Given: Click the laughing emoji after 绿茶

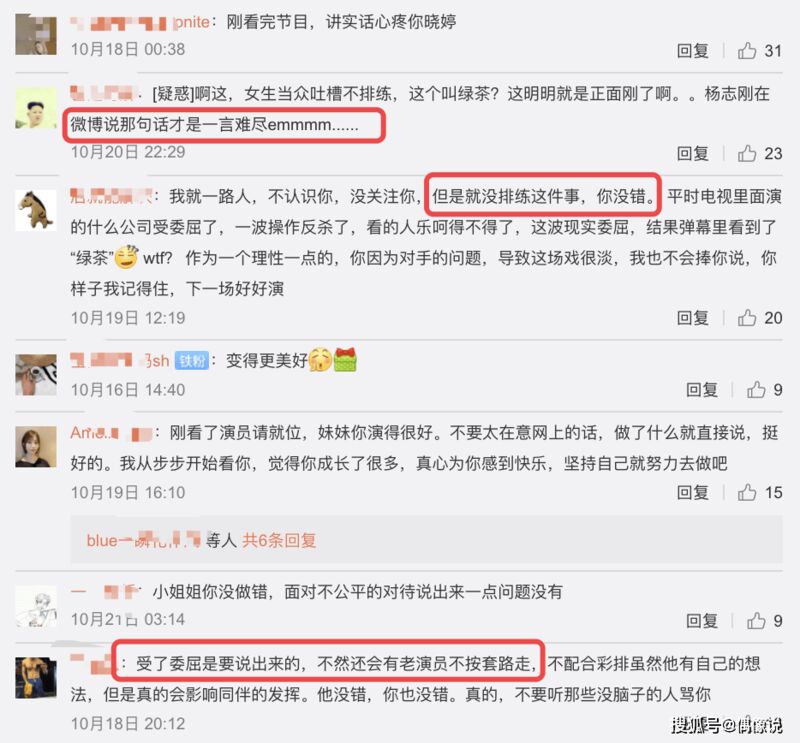Looking at the screenshot, I should (x=126, y=257).
